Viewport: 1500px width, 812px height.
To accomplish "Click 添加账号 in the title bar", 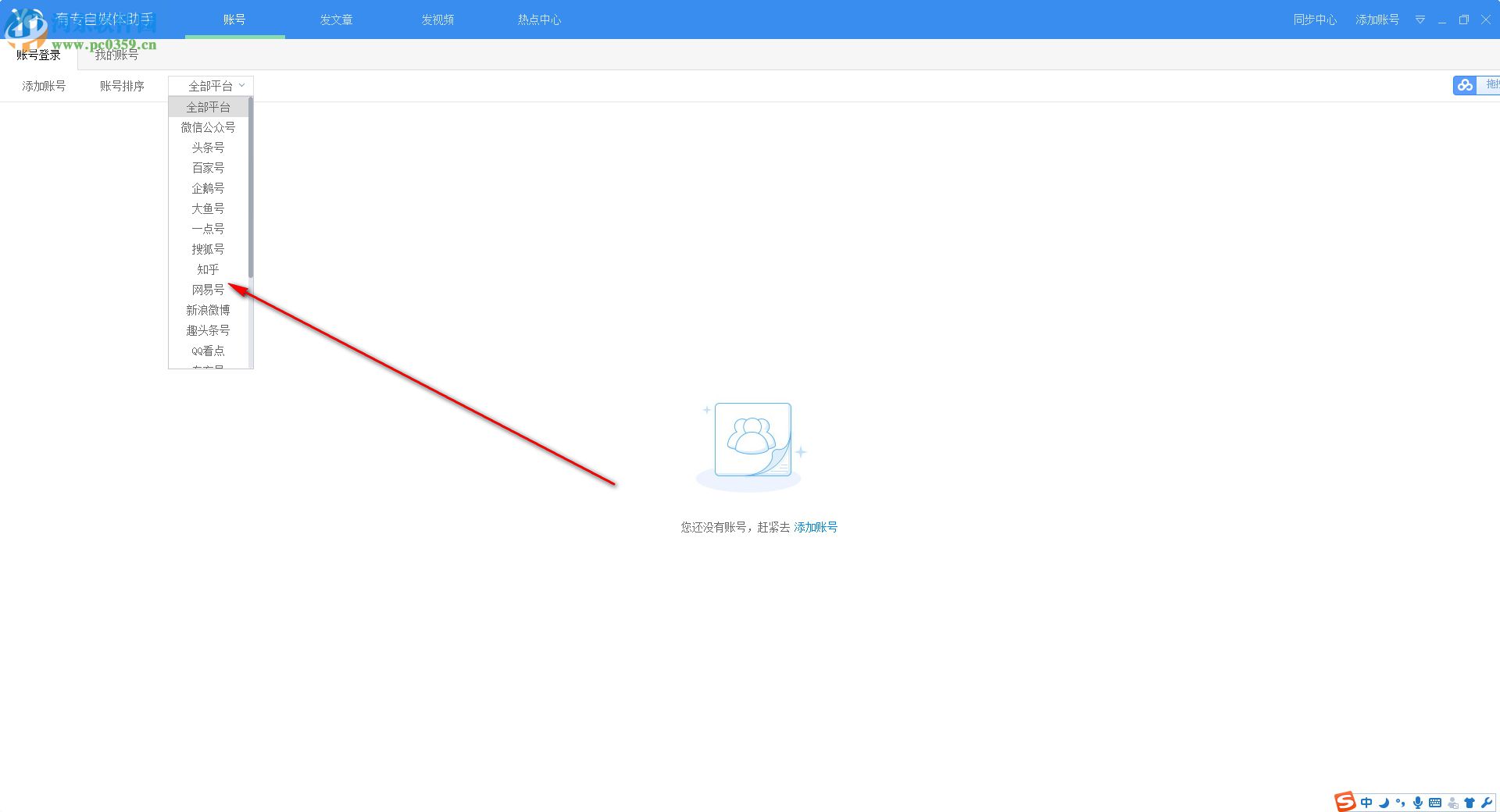I will click(x=1377, y=20).
